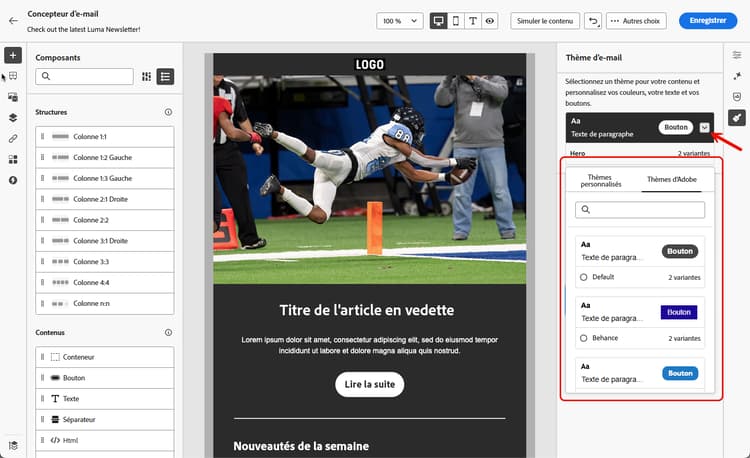This screenshot has height=458, width=750.
Task: Switch components to grid view
Action: [146, 76]
